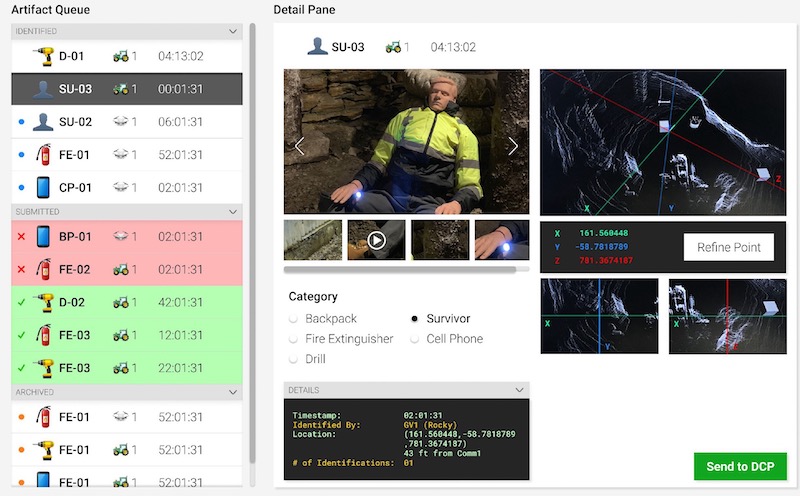The image size is (800, 496).
Task: Click the green checkmark beside D-02
Action: click(x=21, y=302)
